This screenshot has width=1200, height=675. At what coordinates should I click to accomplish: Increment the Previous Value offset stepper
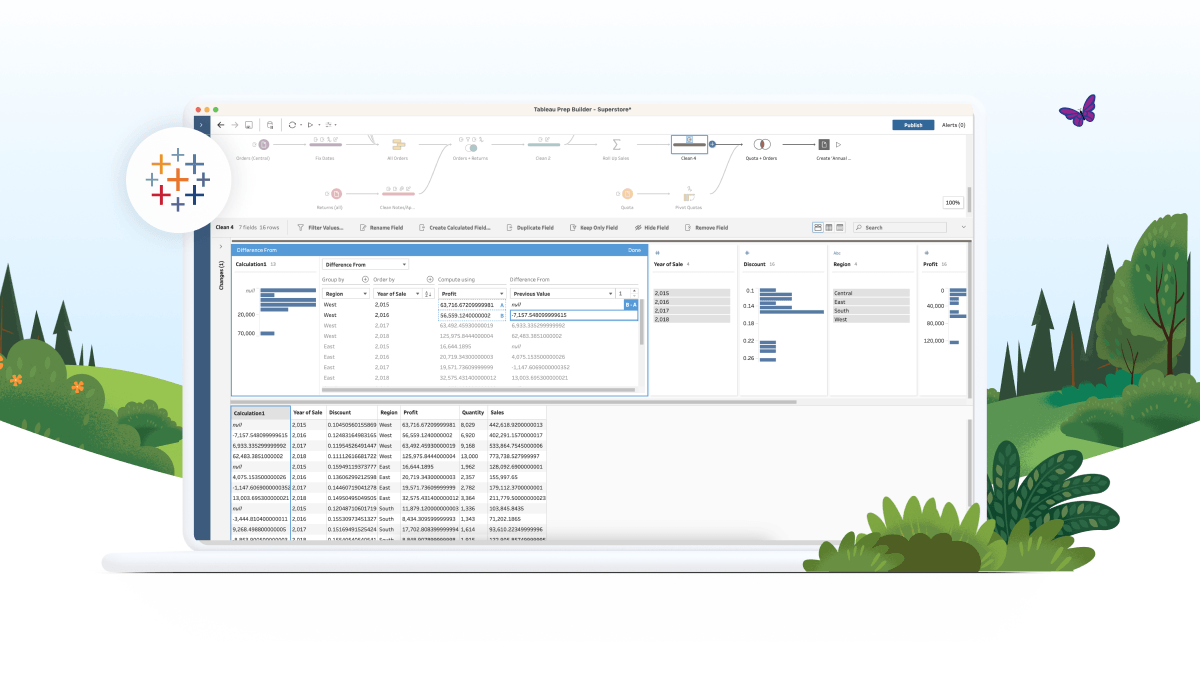pyautogui.click(x=635, y=290)
